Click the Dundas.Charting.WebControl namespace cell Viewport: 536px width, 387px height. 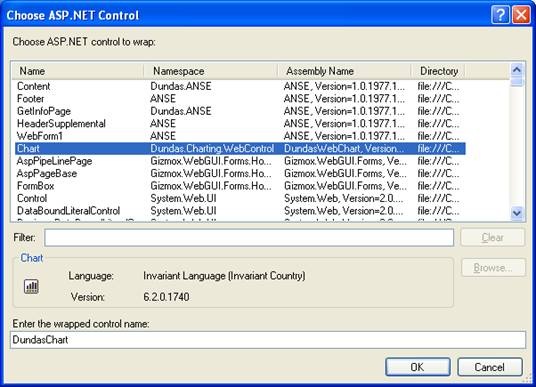[212, 148]
